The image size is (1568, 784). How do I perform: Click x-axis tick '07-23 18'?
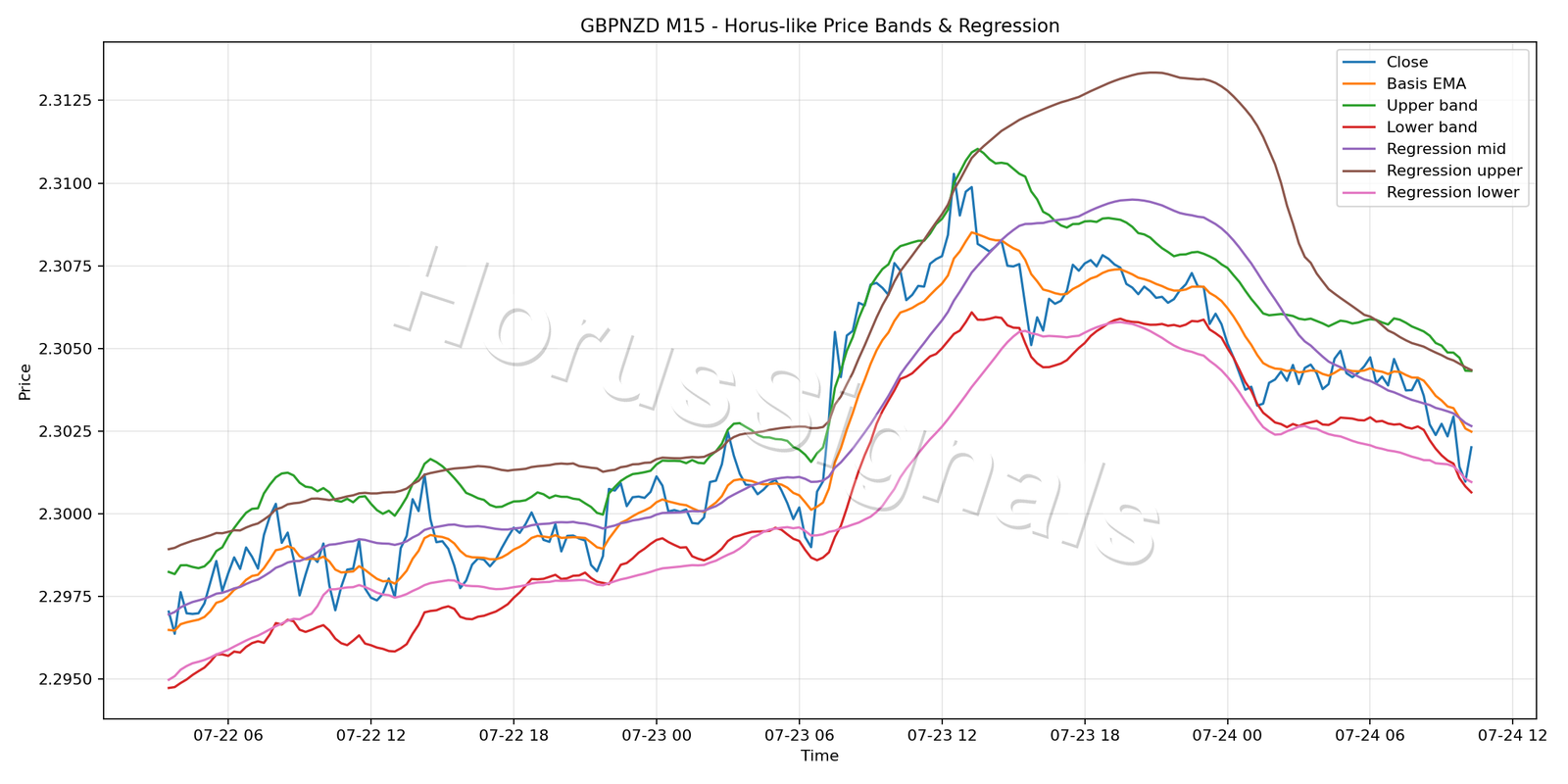[x=1084, y=735]
